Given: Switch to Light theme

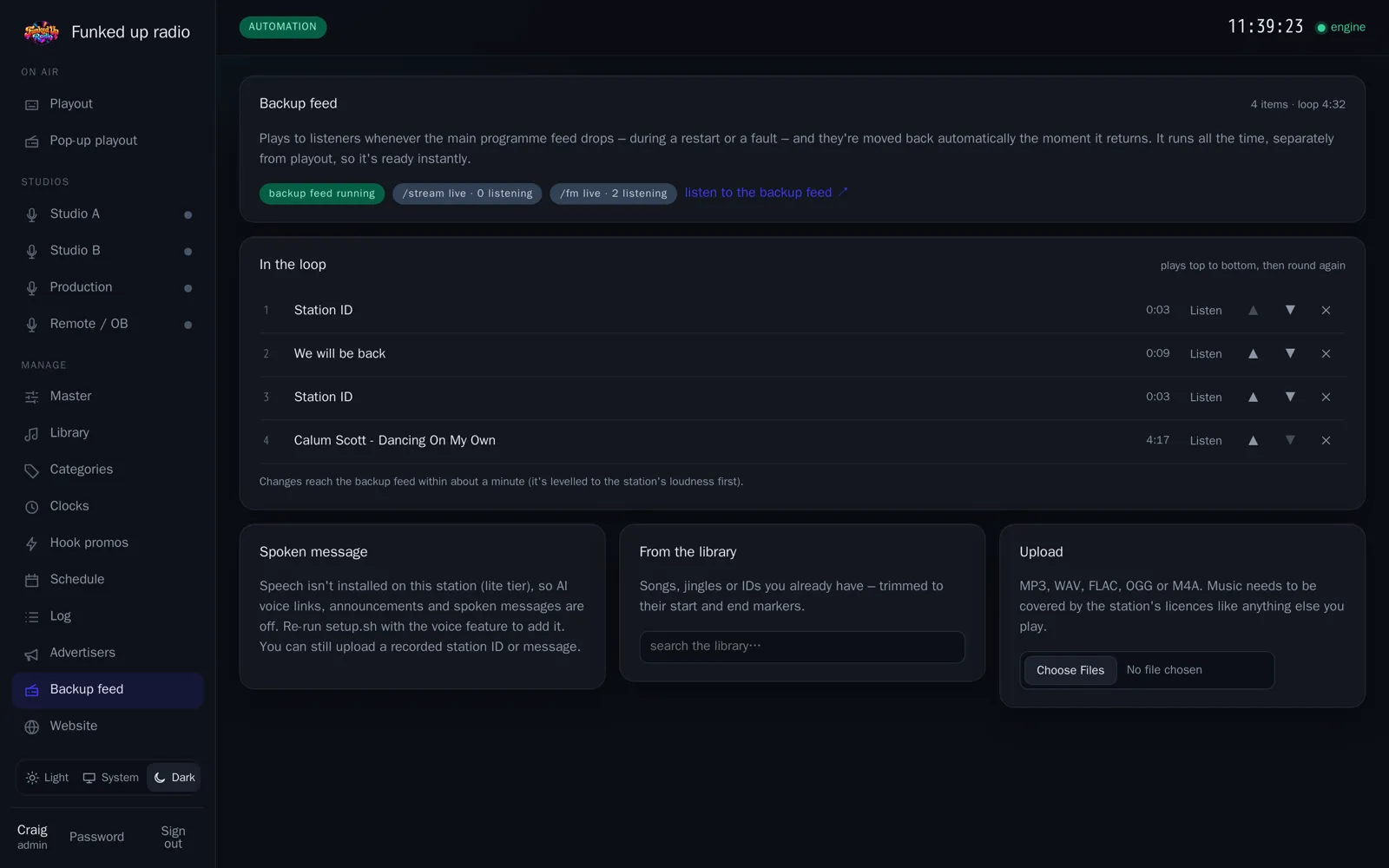Looking at the screenshot, I should click(47, 778).
